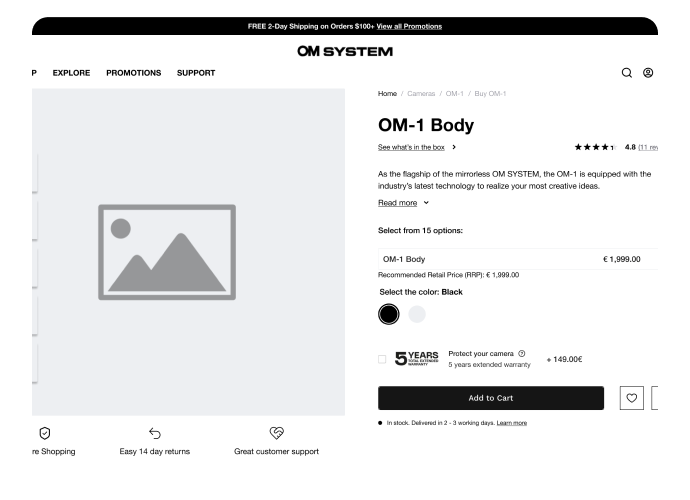690x500 pixels.
Task: Click the info icon beside Protect your camera
Action: tap(522, 353)
